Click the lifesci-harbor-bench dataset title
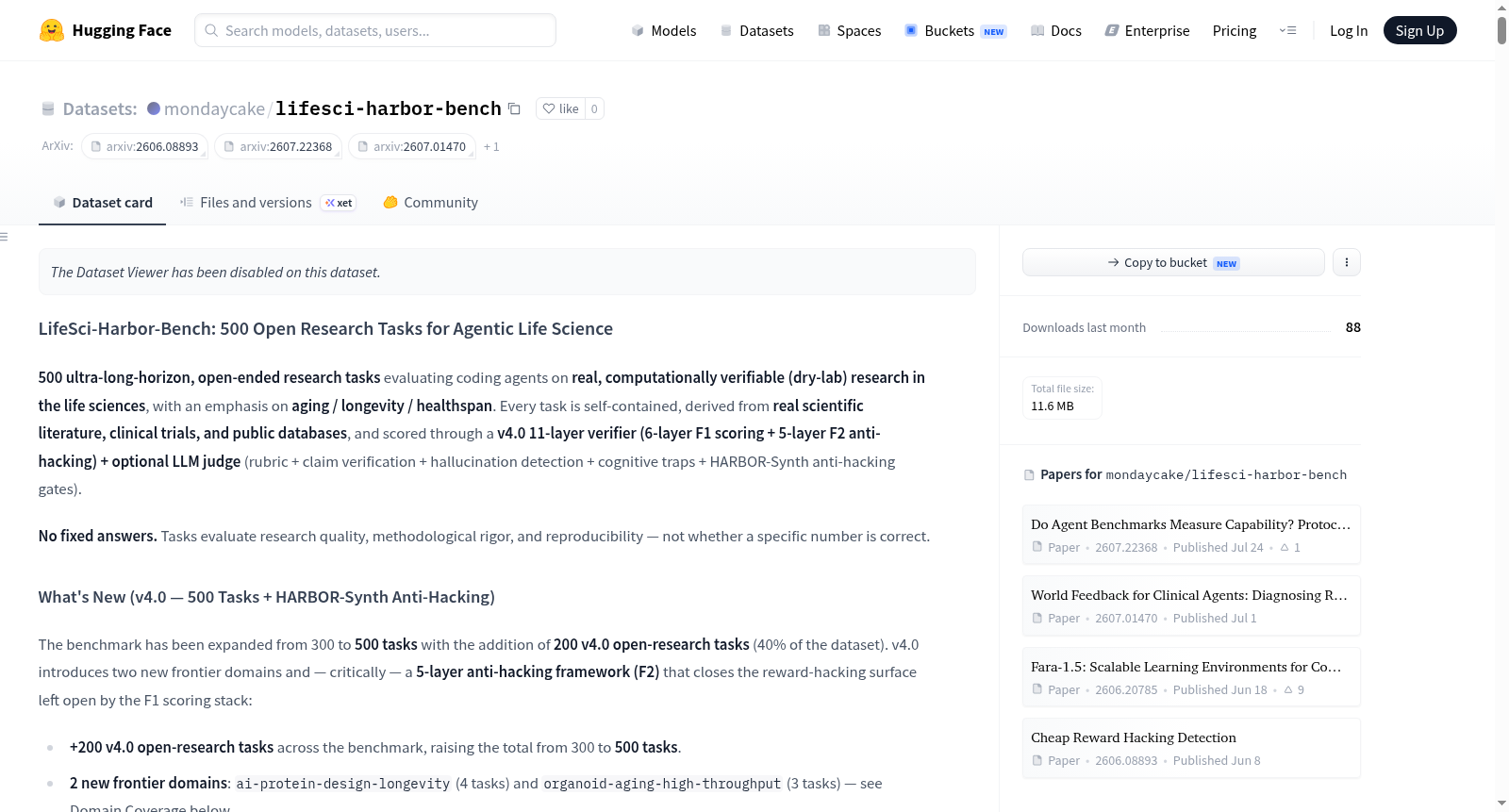1509x812 pixels. coord(389,108)
